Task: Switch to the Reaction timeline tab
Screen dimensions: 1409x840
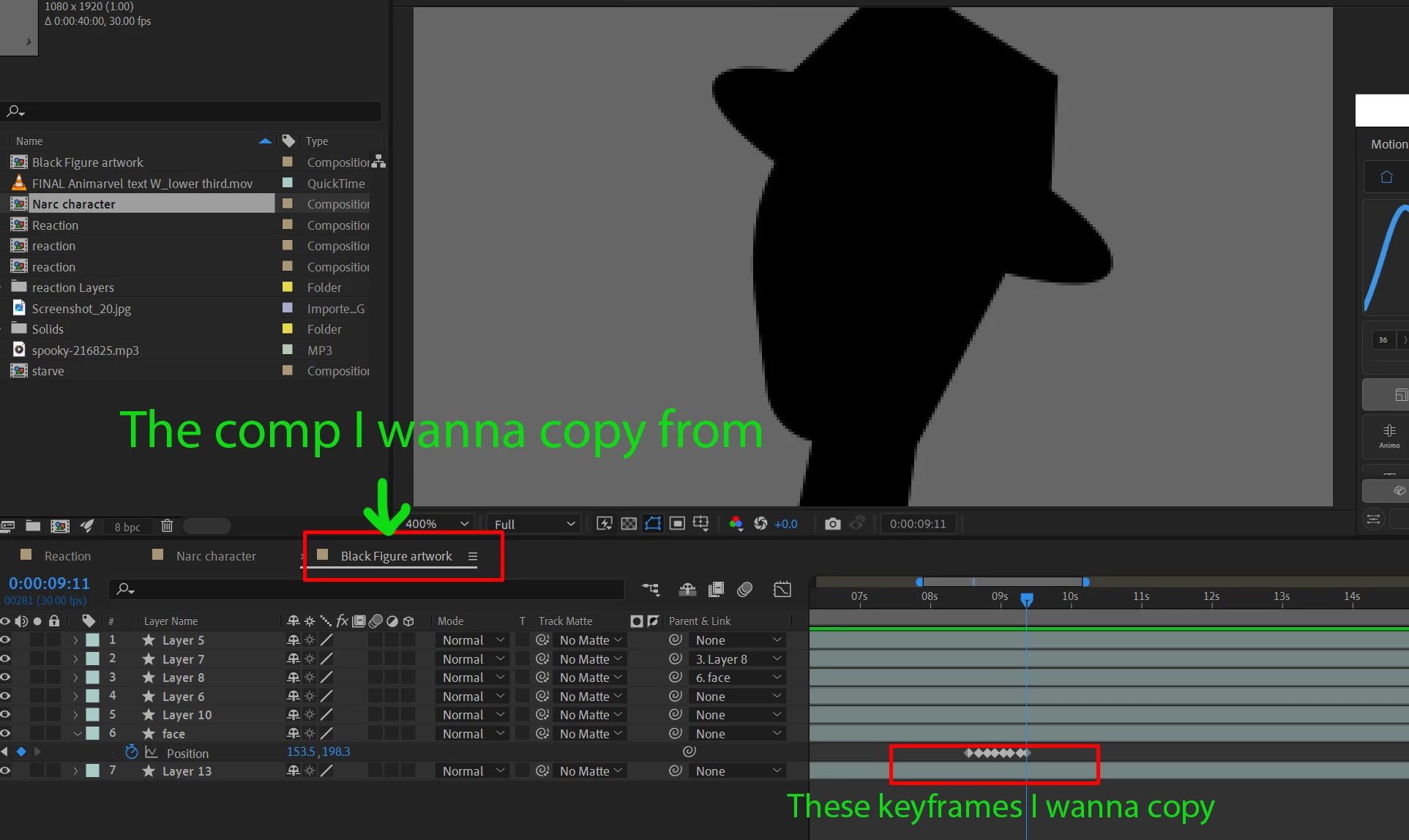Action: 67,556
